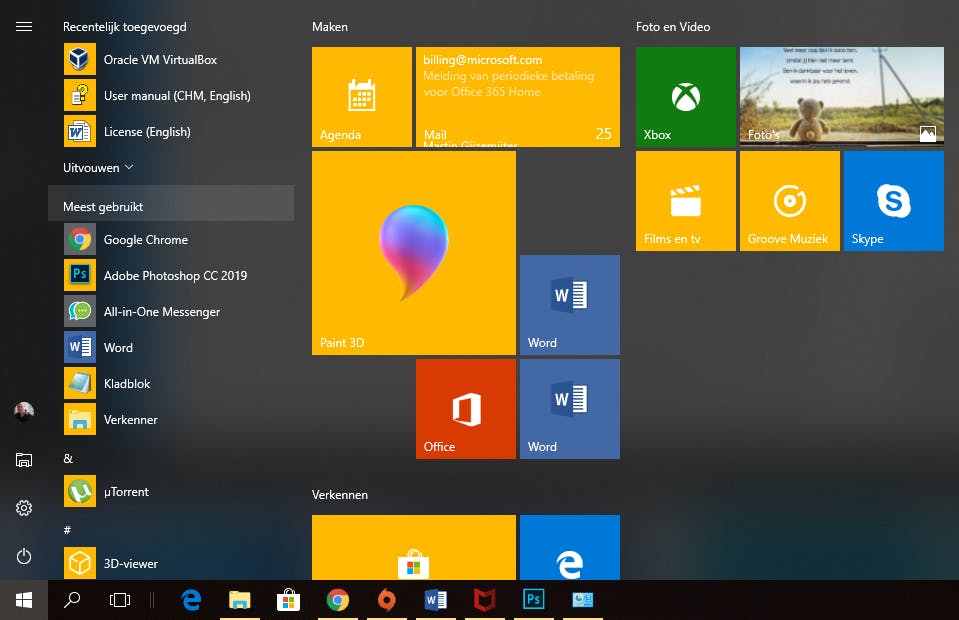Open Oracle VM VirtualBox from recently added

click(x=171, y=59)
